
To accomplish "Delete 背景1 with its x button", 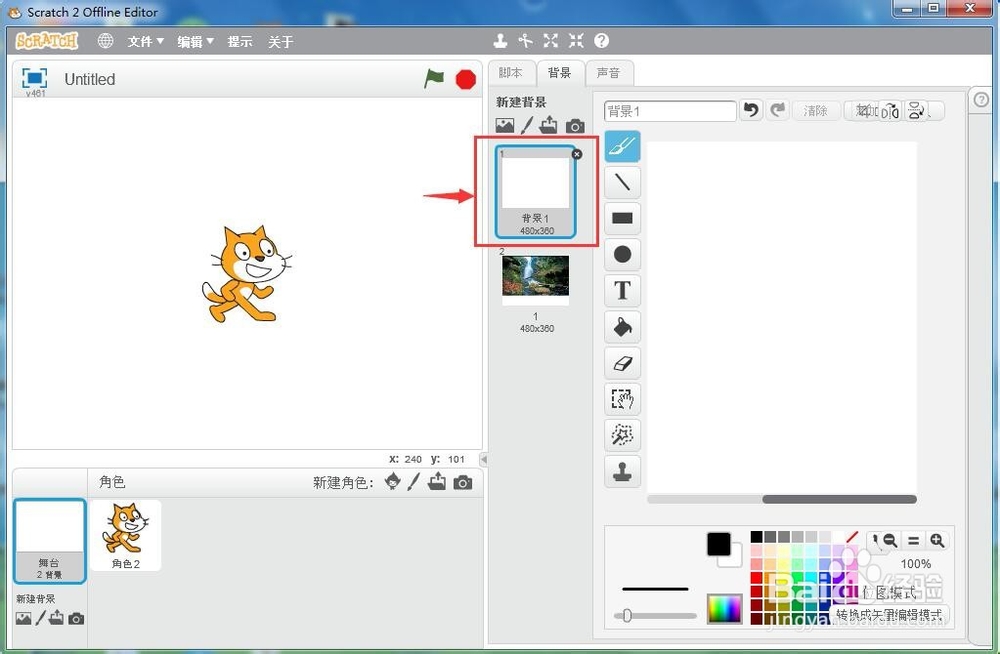I will coord(577,154).
